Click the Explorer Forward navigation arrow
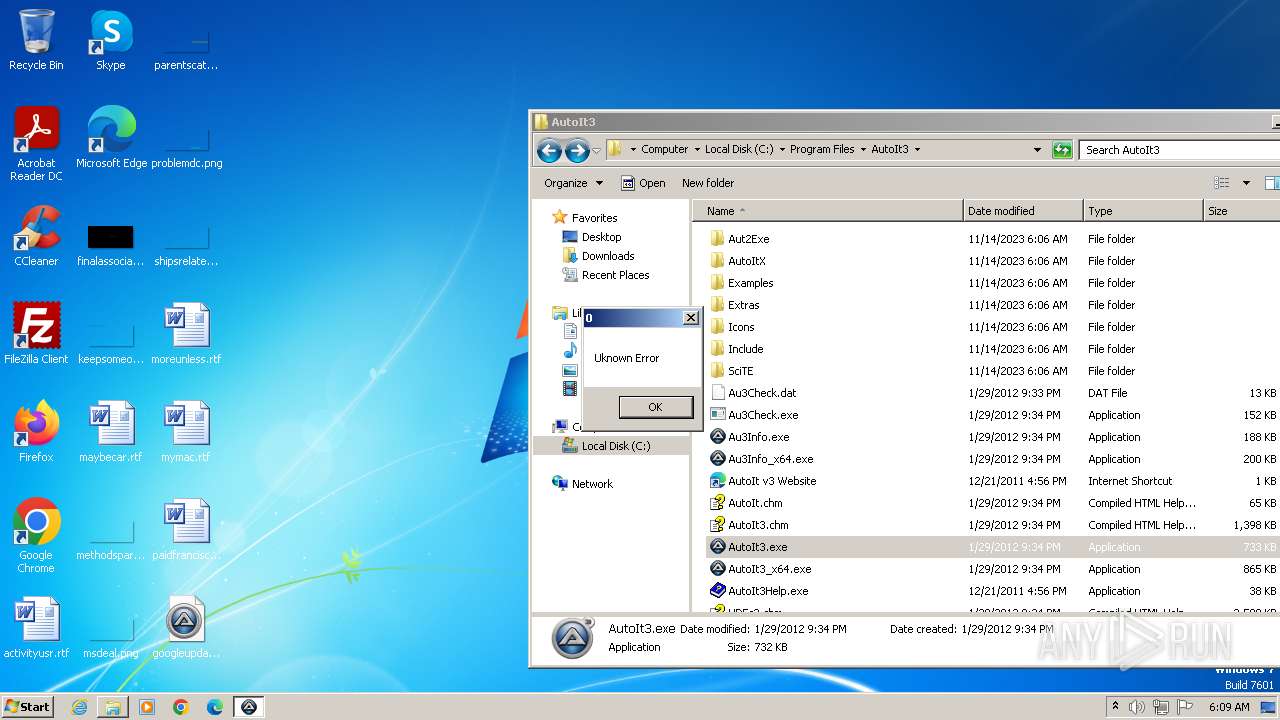Screen dimensions: 1280x720 pyautogui.click(x=577, y=150)
